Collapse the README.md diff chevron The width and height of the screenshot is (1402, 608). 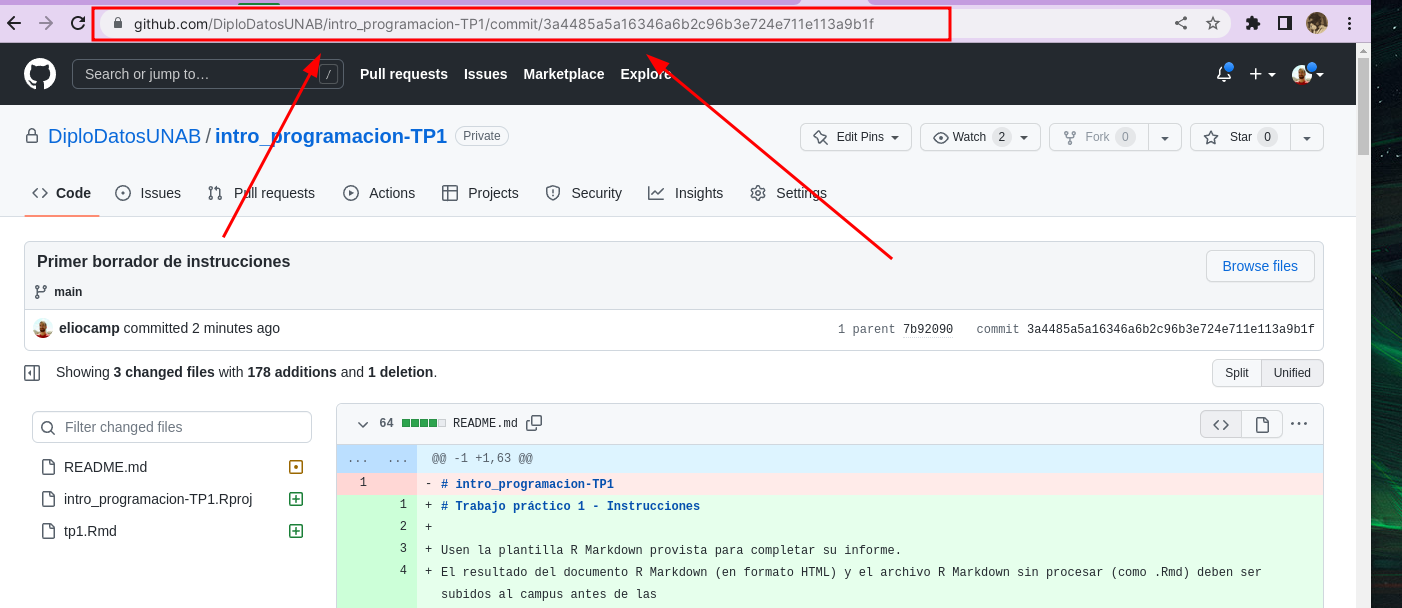tap(363, 424)
